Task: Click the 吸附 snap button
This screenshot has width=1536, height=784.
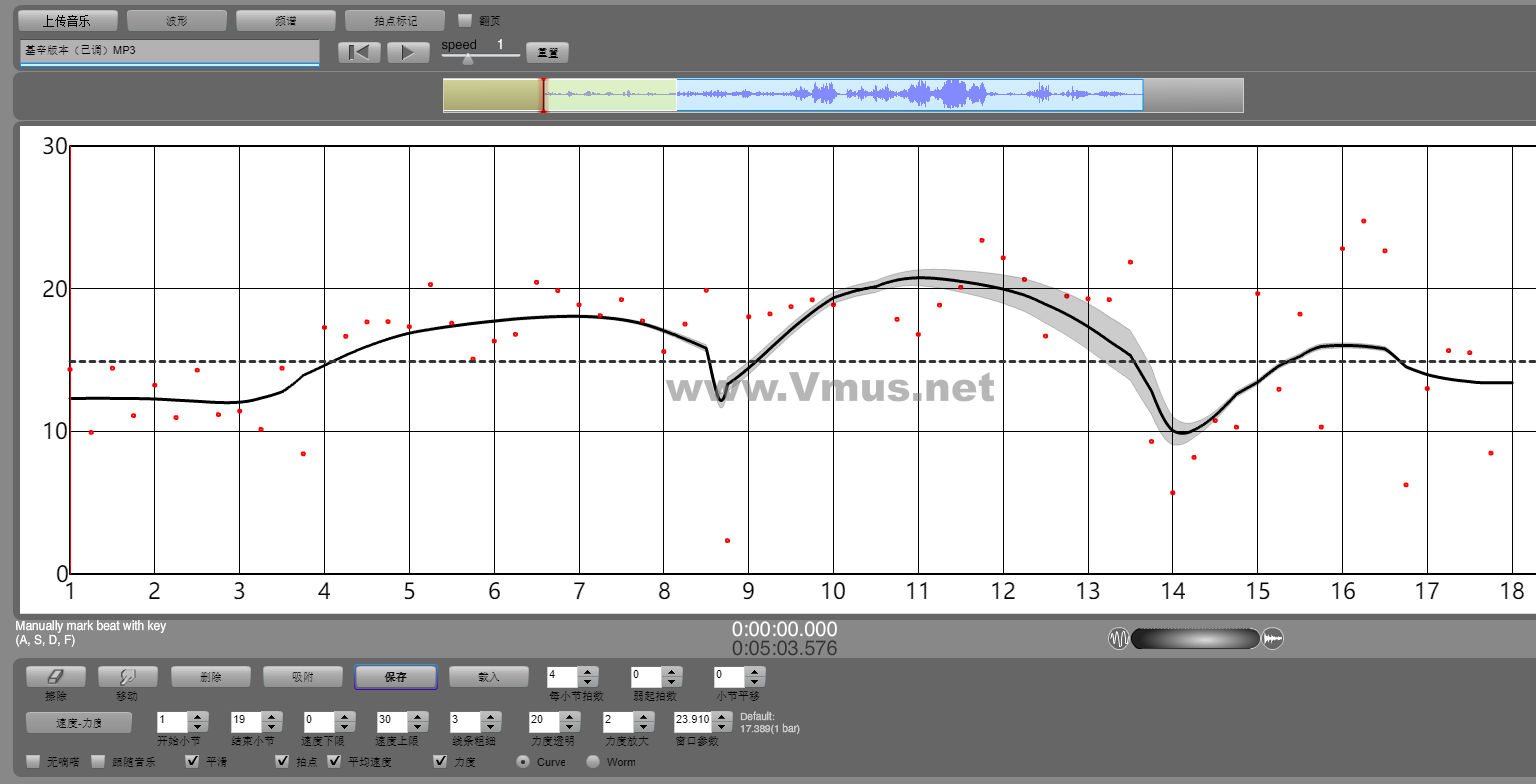Action: point(303,677)
